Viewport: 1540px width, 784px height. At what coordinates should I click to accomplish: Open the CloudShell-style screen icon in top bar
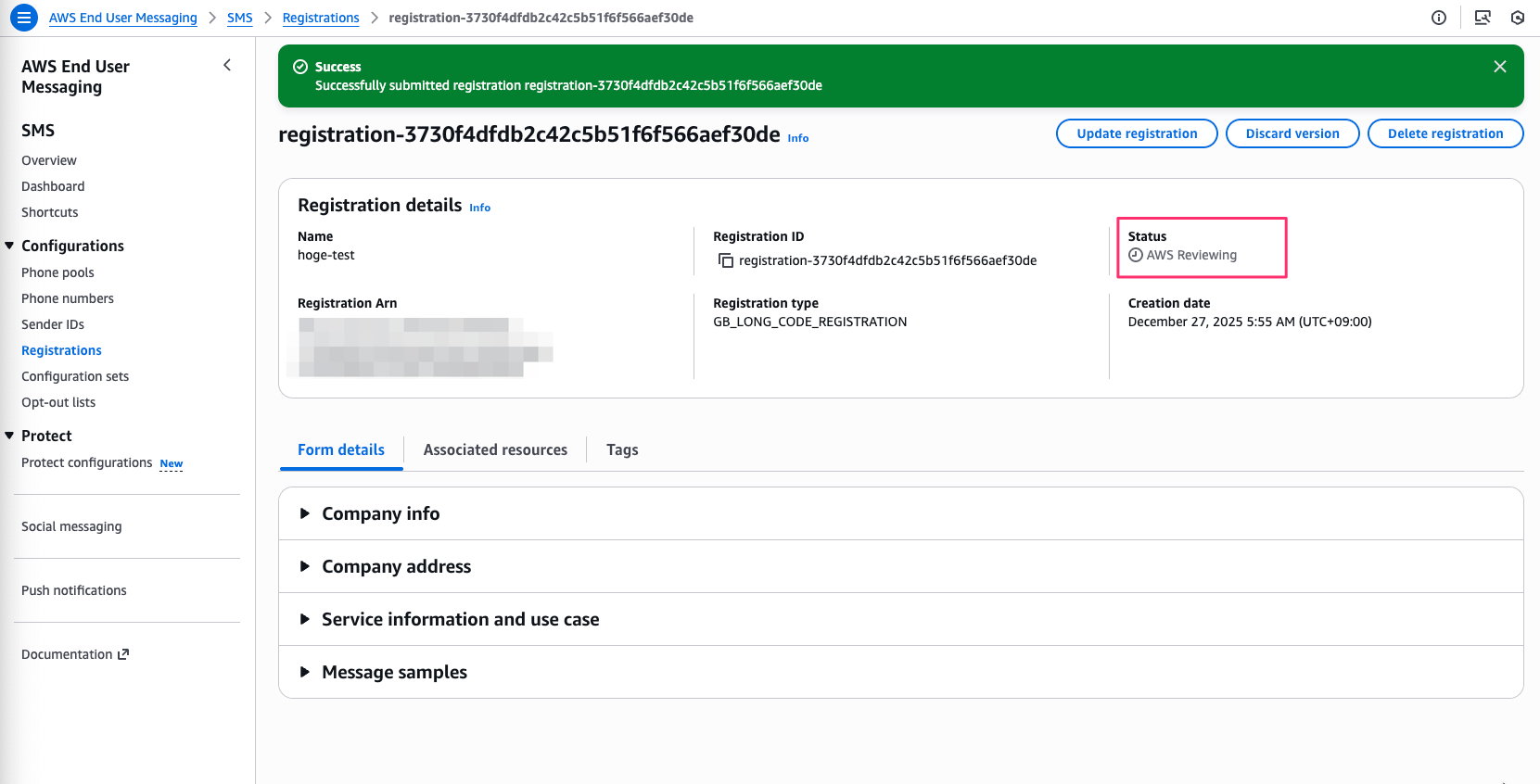[x=1482, y=18]
